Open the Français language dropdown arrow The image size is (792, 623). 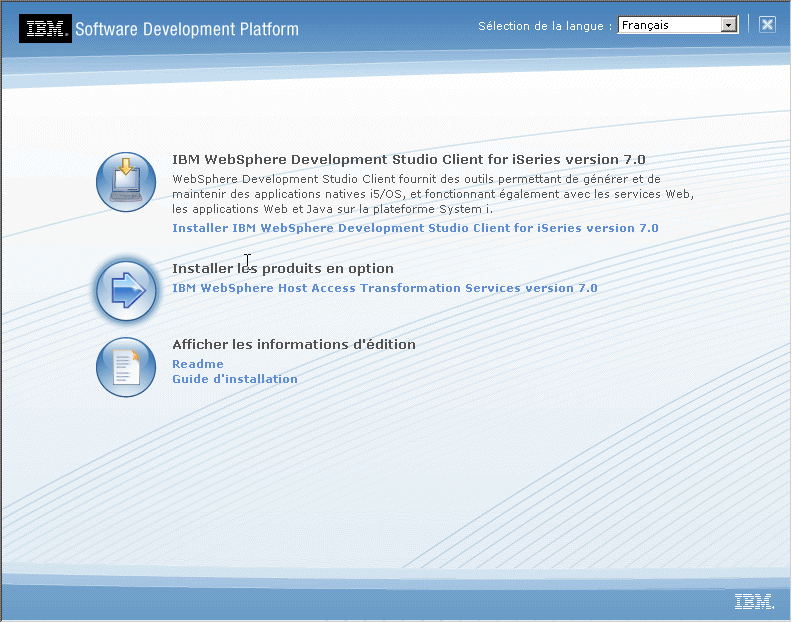(728, 25)
